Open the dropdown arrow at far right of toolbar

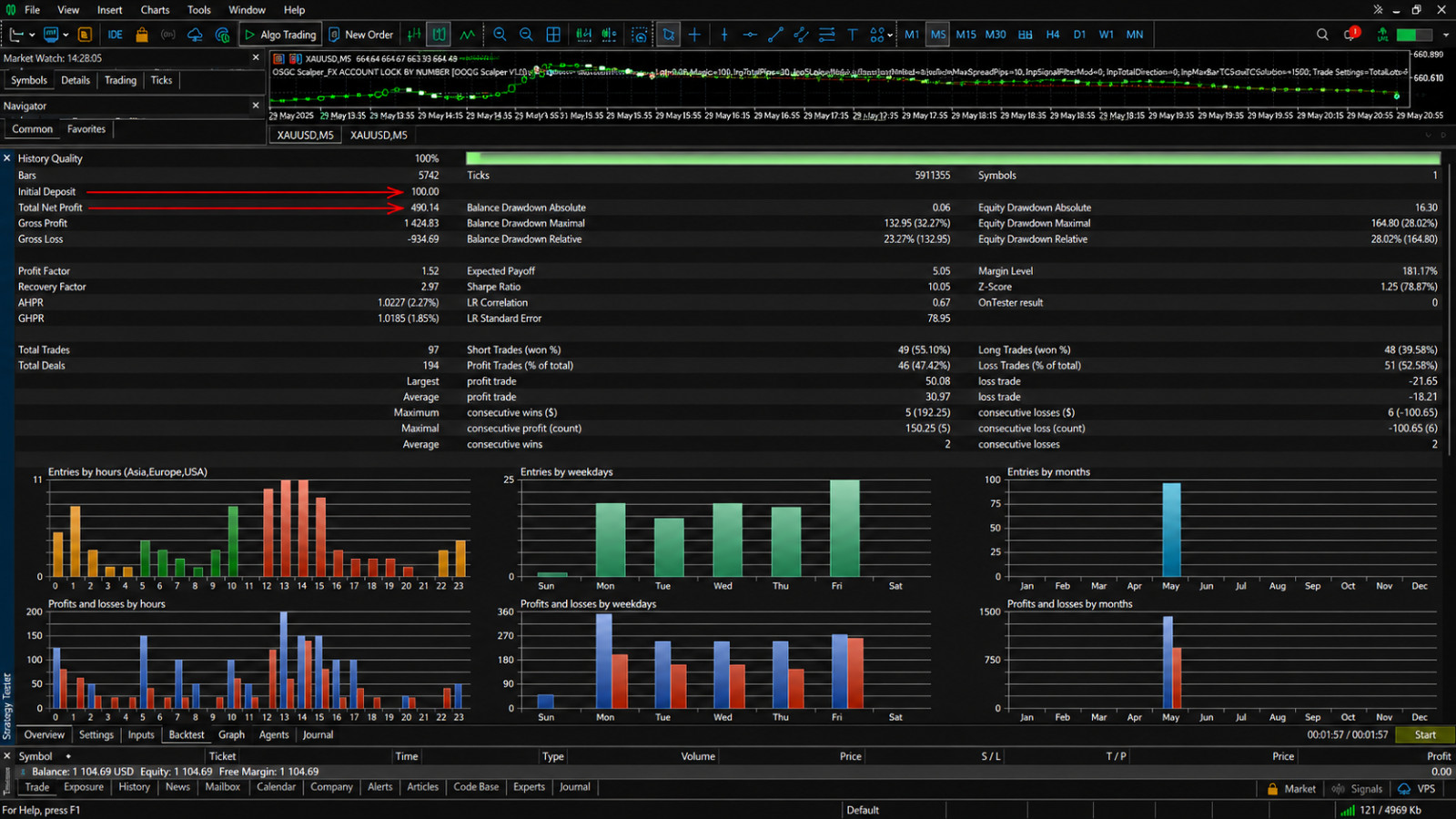(x=1446, y=35)
